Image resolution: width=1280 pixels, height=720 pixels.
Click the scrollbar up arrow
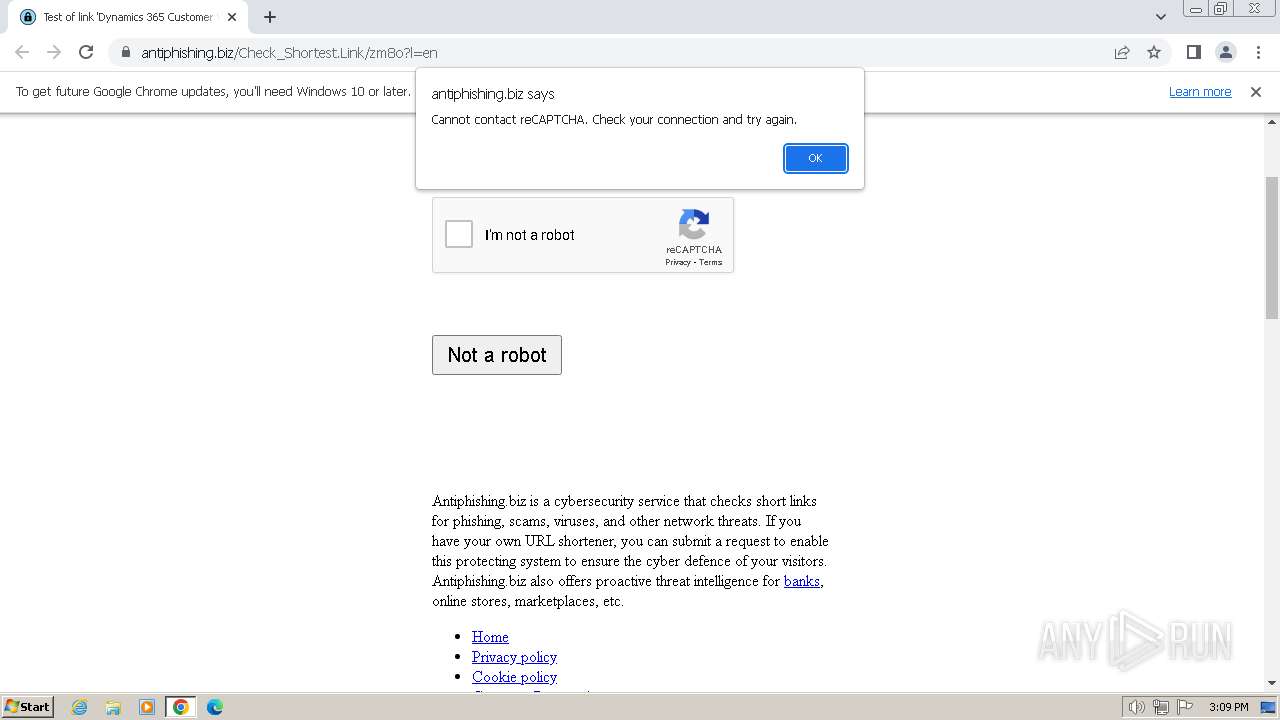coord(1272,121)
